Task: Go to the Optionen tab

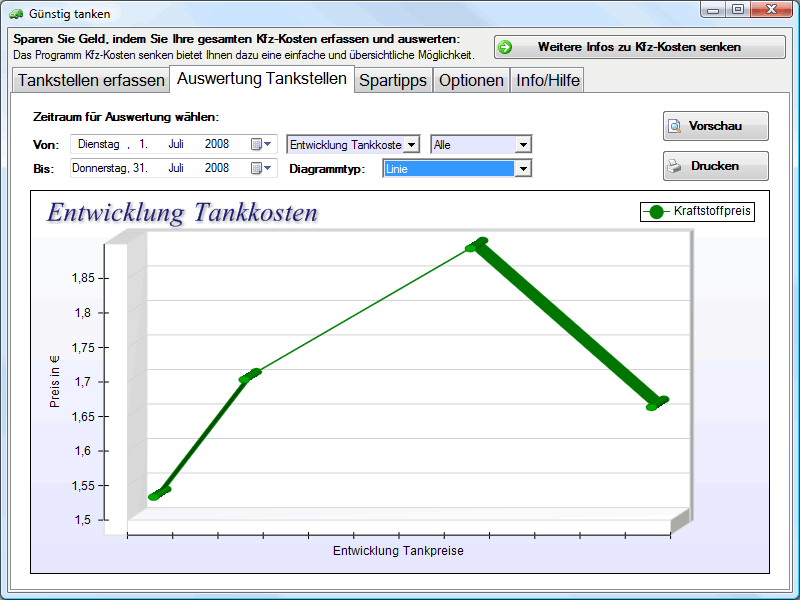Action: click(x=471, y=80)
